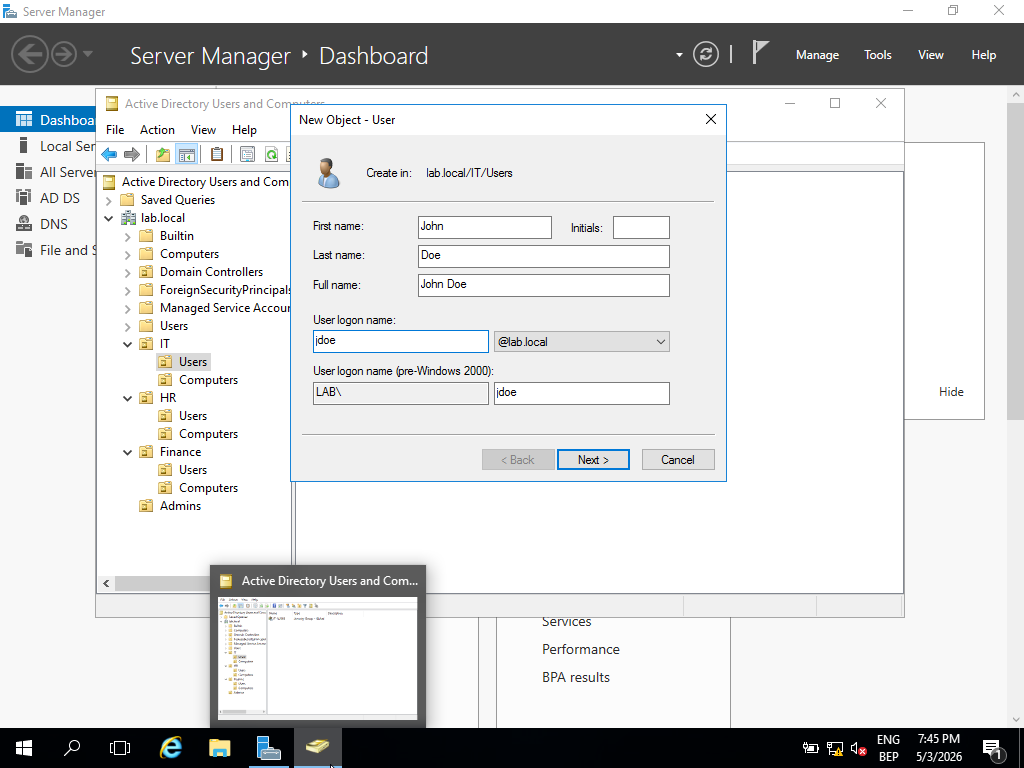
Task: Launch Internet Explorer from the taskbar
Action: (171, 748)
